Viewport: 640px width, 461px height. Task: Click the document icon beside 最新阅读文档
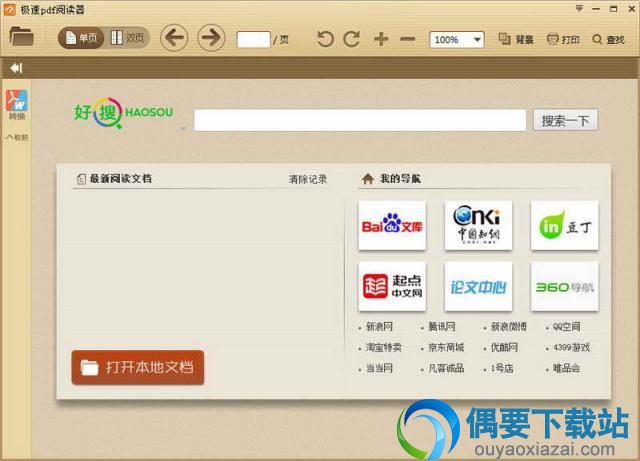coord(81,179)
